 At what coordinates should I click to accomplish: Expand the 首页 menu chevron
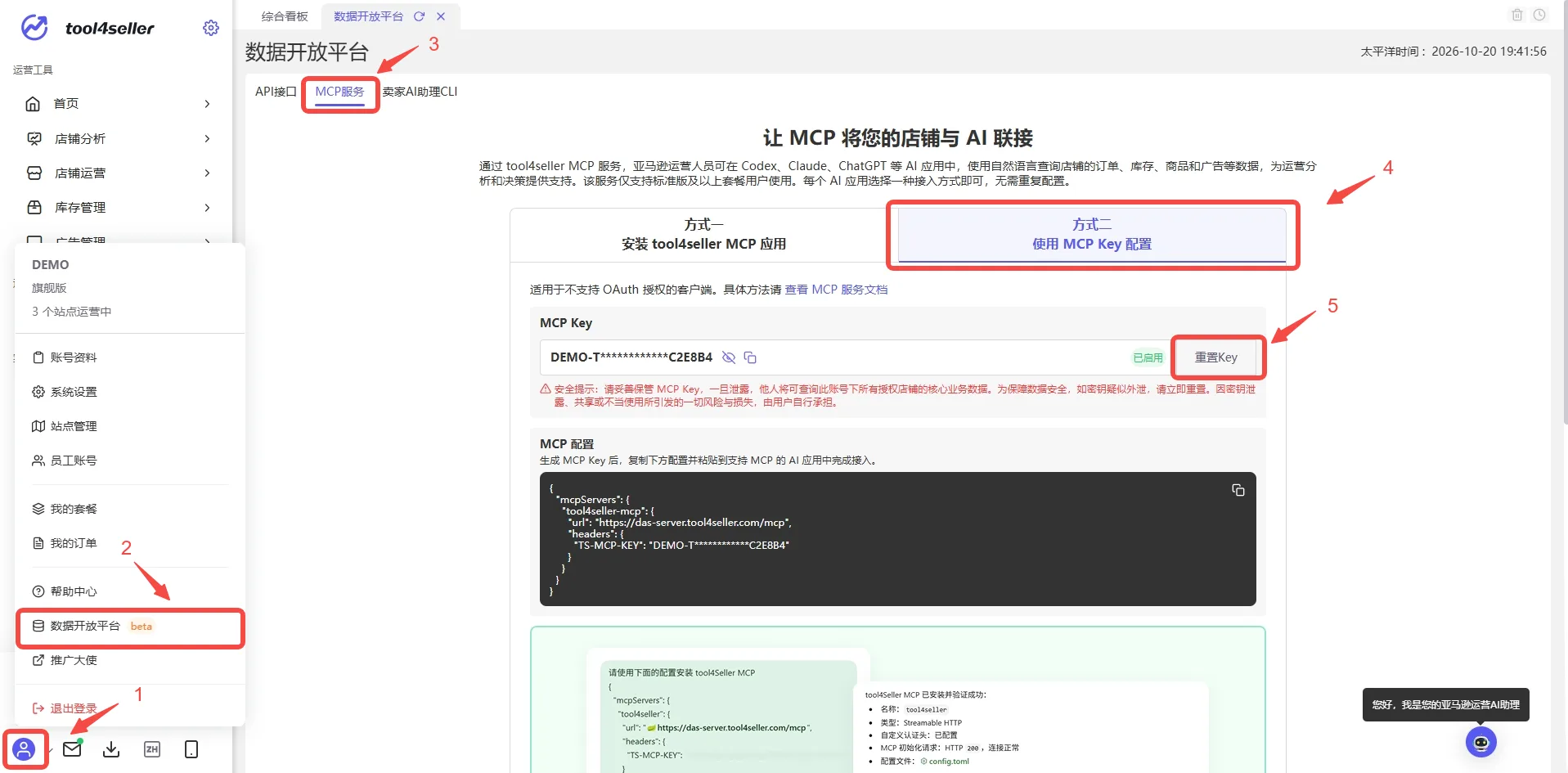[207, 104]
